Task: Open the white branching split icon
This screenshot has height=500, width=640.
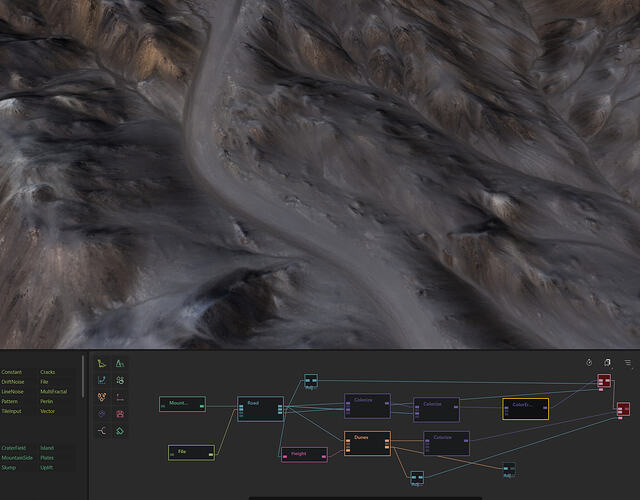Action: 102,431
